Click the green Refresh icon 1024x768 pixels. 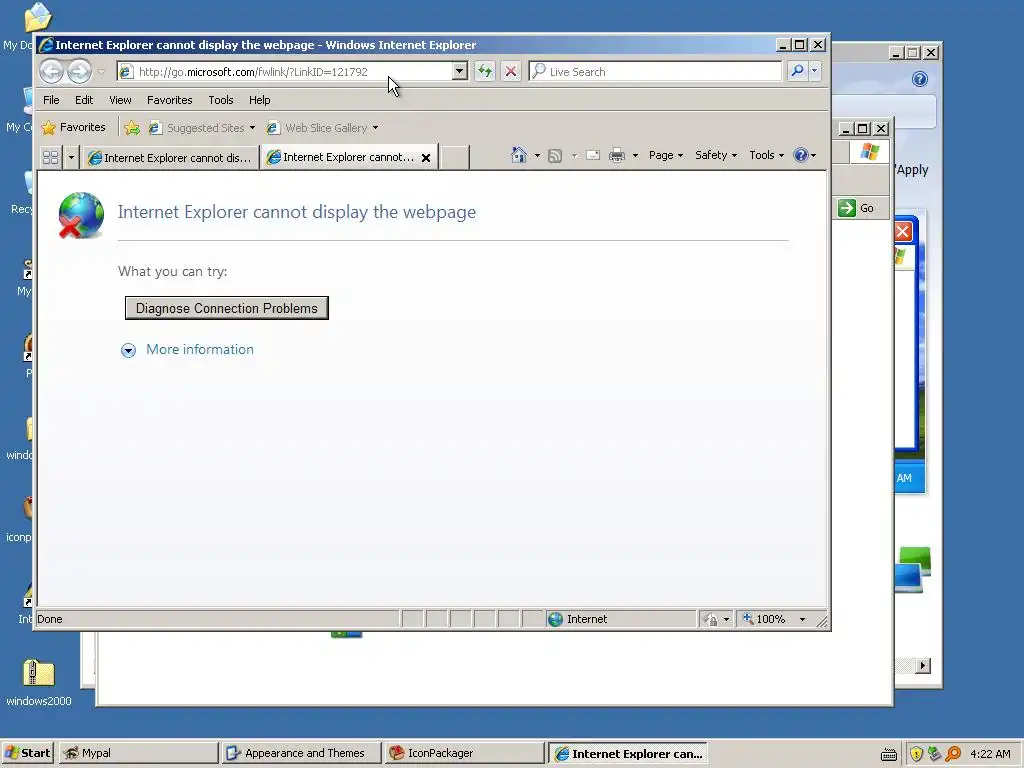485,71
